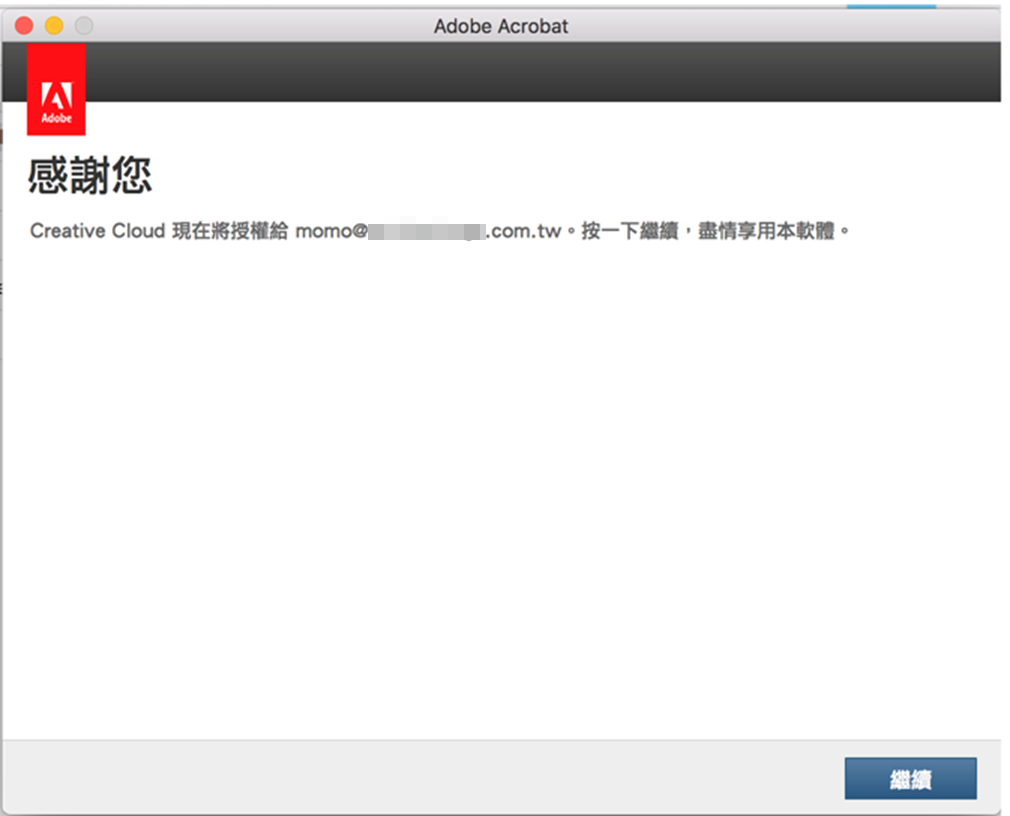Close the Adobe Acrobat window
The image size is (1010, 816).
[24, 26]
